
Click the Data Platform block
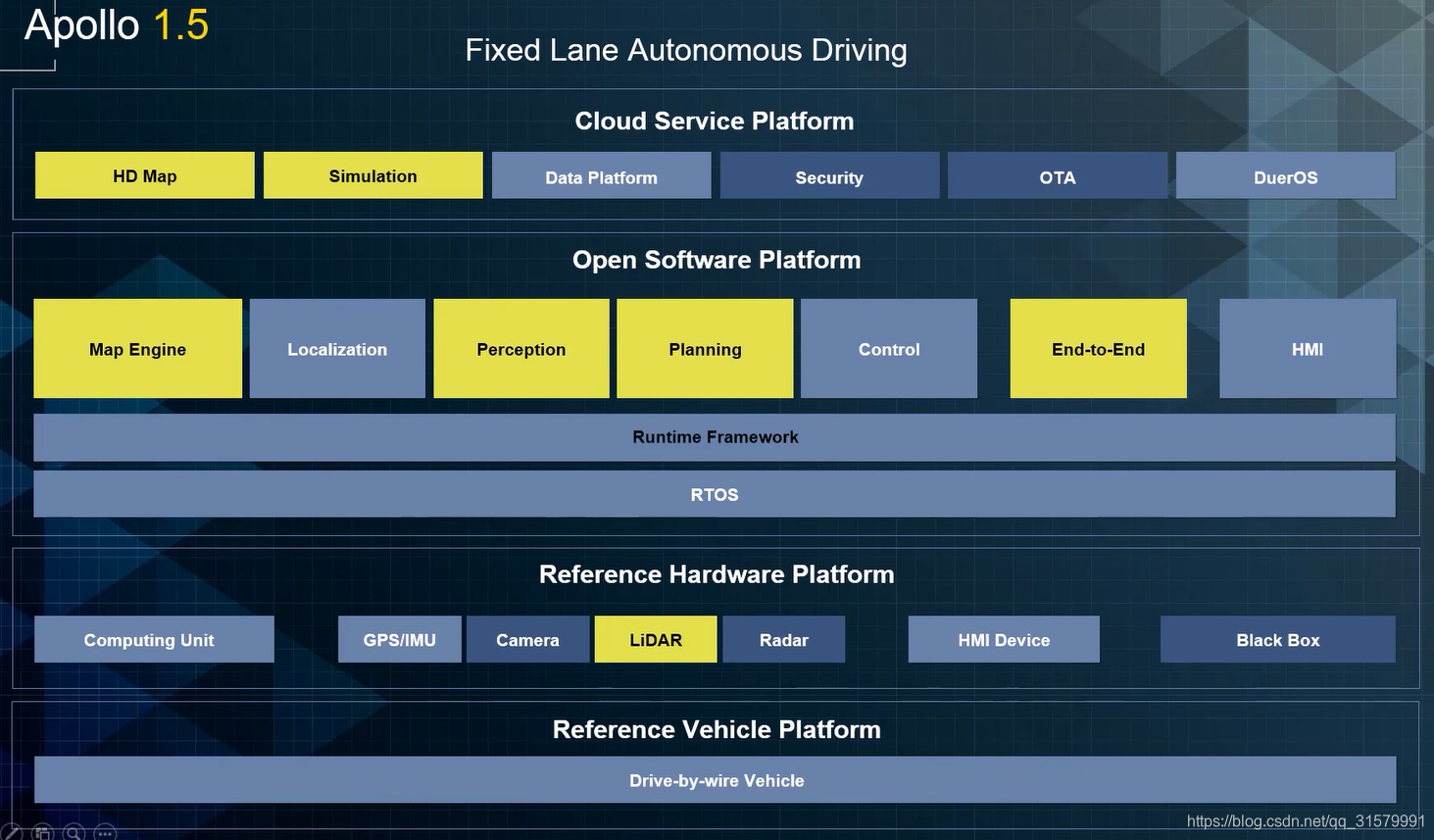tap(602, 175)
